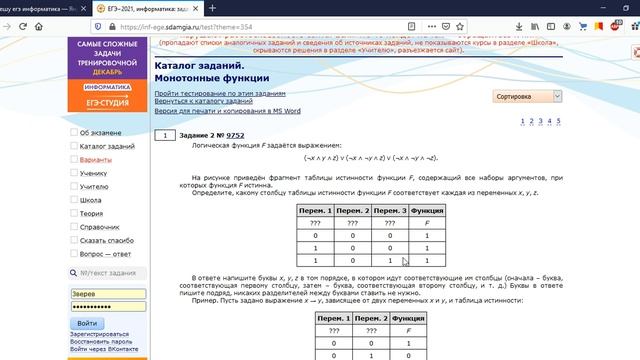Close the first browser tab
Viewport: 640px width, 360px height.
(x=83, y=9)
